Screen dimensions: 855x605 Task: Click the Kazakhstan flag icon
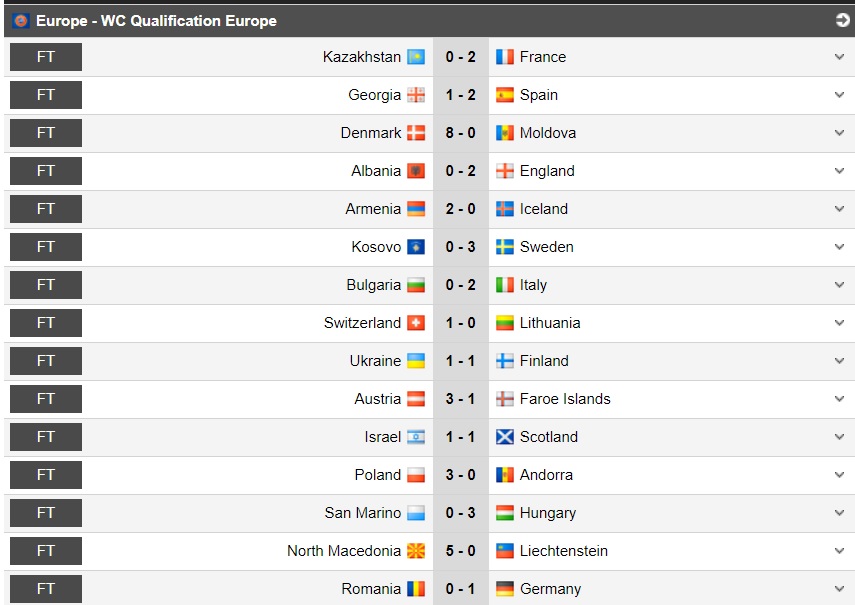[416, 57]
